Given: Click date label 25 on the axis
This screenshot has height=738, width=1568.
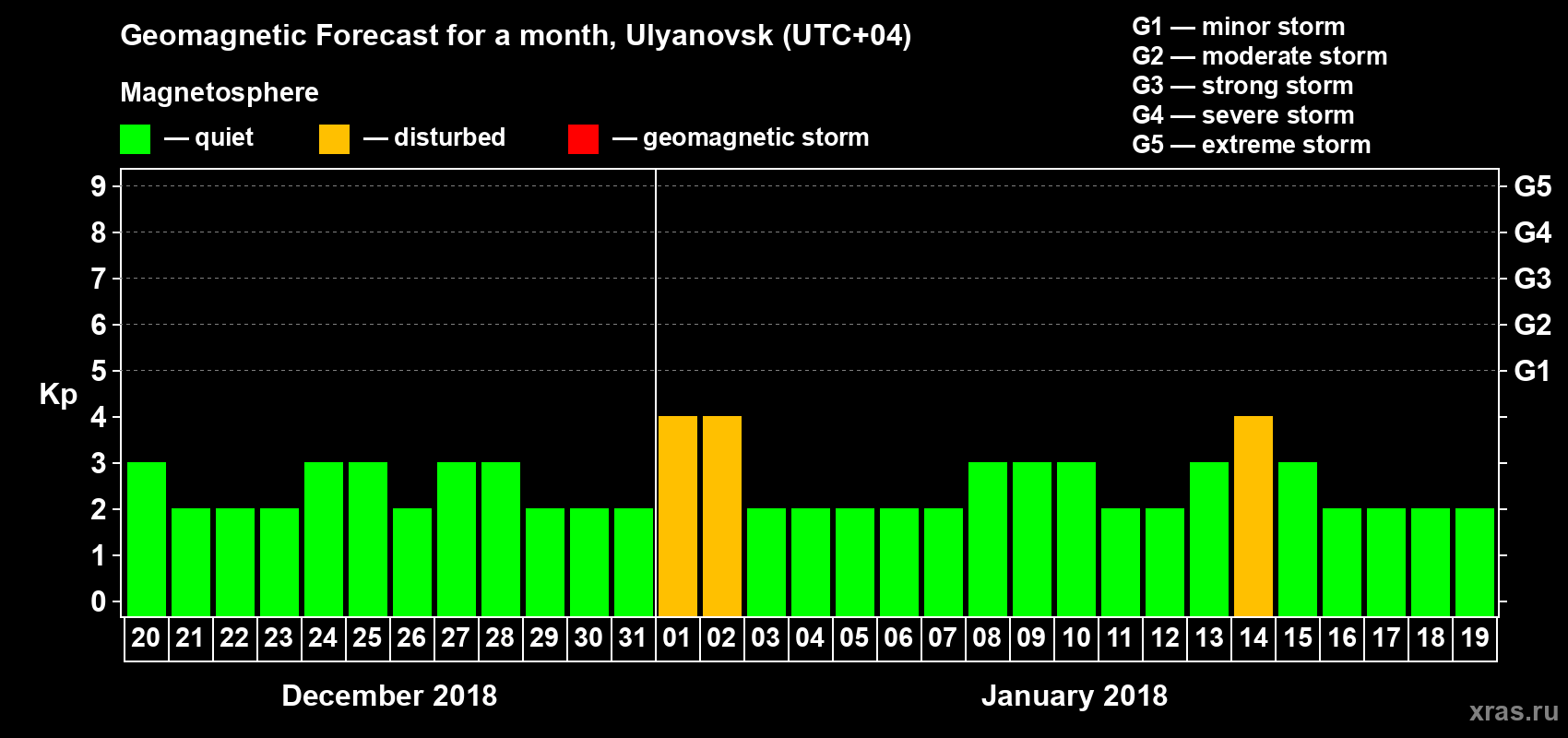Looking at the screenshot, I should click(x=367, y=637).
